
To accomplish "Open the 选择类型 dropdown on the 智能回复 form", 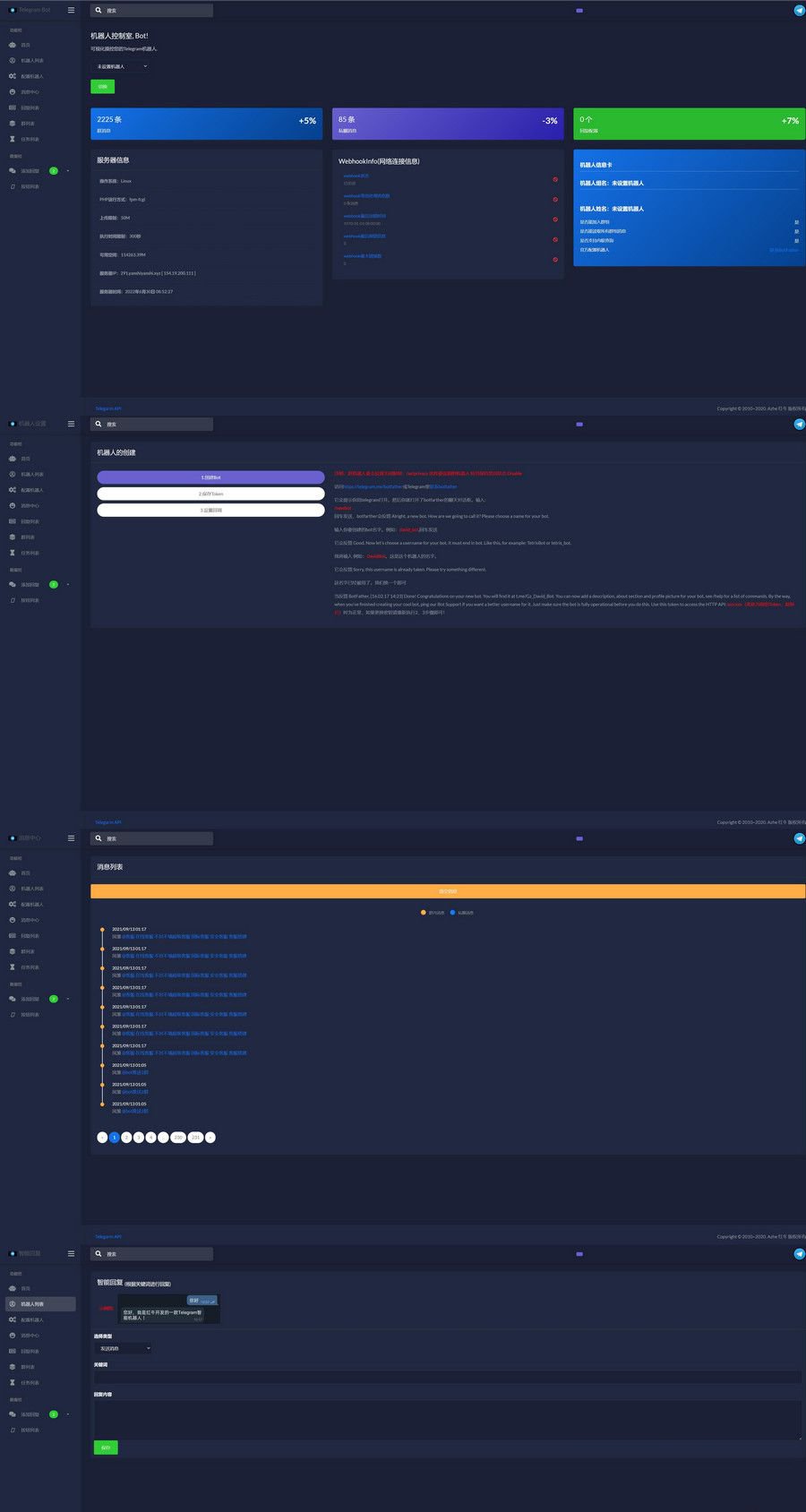I will click(123, 1348).
